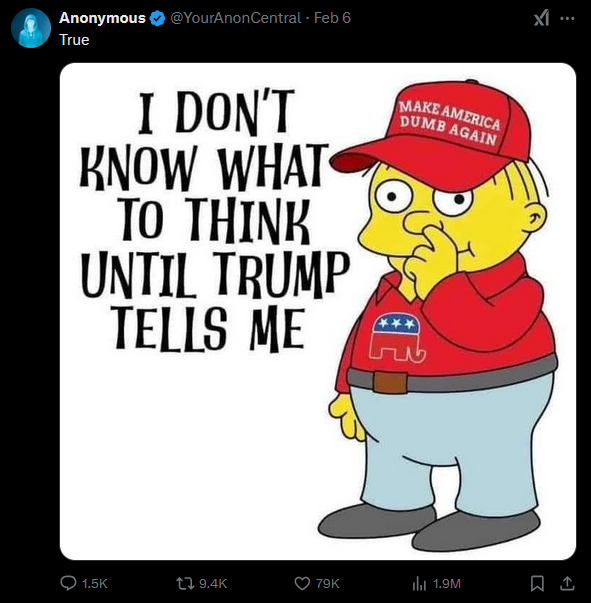
Task: Share the post via upload arrow icon
Action: (566, 583)
